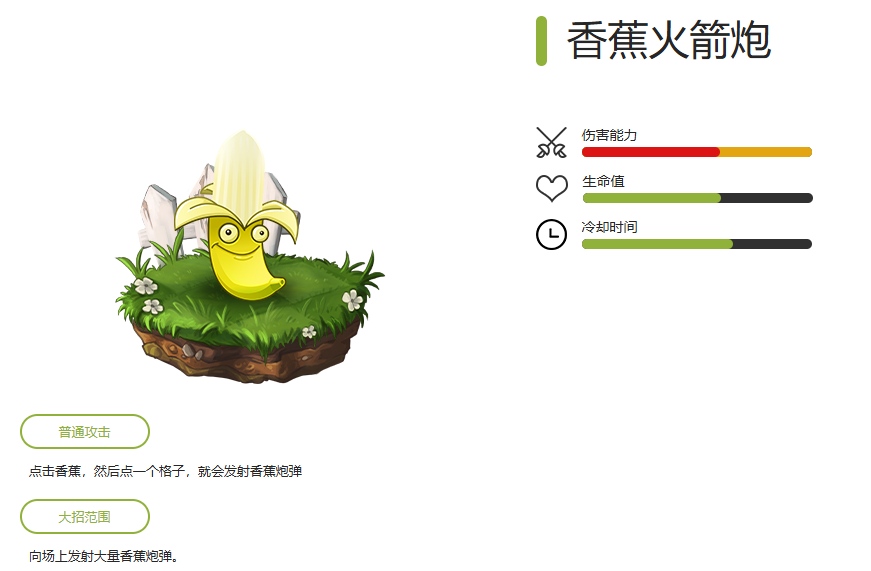This screenshot has width=871, height=571.
Task: Click the orange portion of damage bar
Action: (x=766, y=152)
